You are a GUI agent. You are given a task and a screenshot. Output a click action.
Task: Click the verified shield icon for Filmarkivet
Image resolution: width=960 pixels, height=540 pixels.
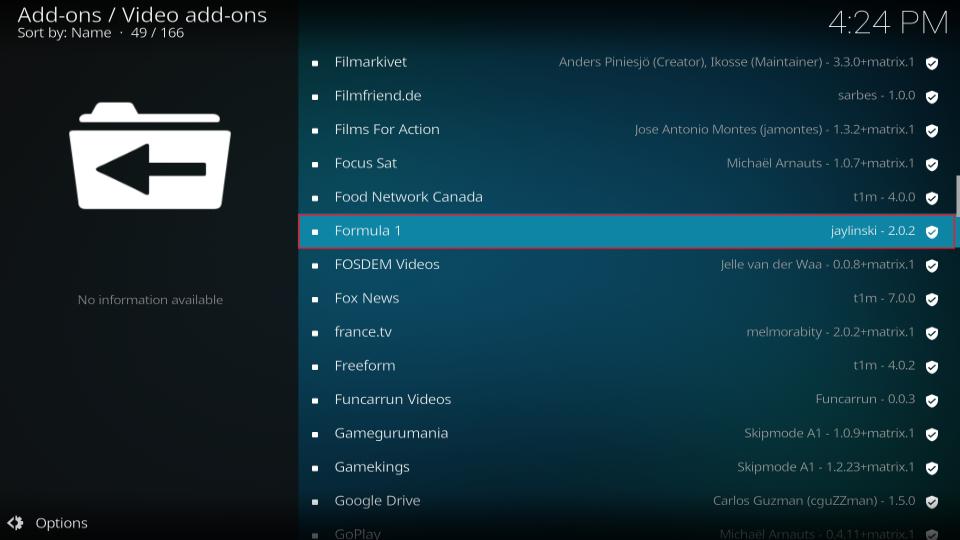(x=932, y=63)
